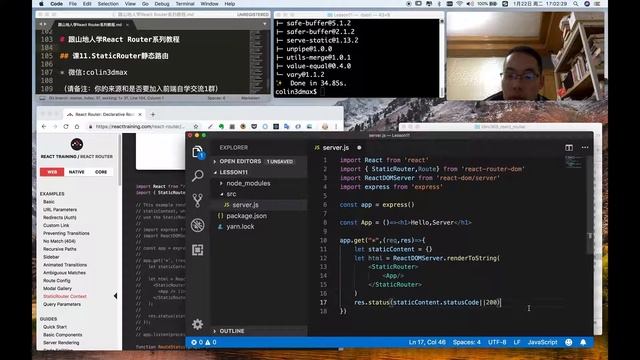This screenshot has height=360, width=640.
Task: Click the Ln 17, Col 46 status entry
Action: coord(427,342)
